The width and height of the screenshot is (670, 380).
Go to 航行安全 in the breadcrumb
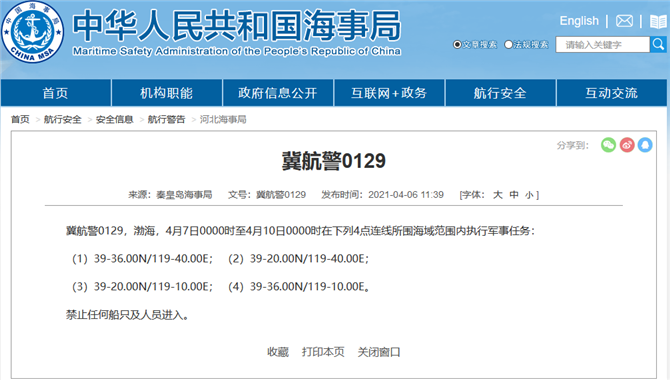62,119
